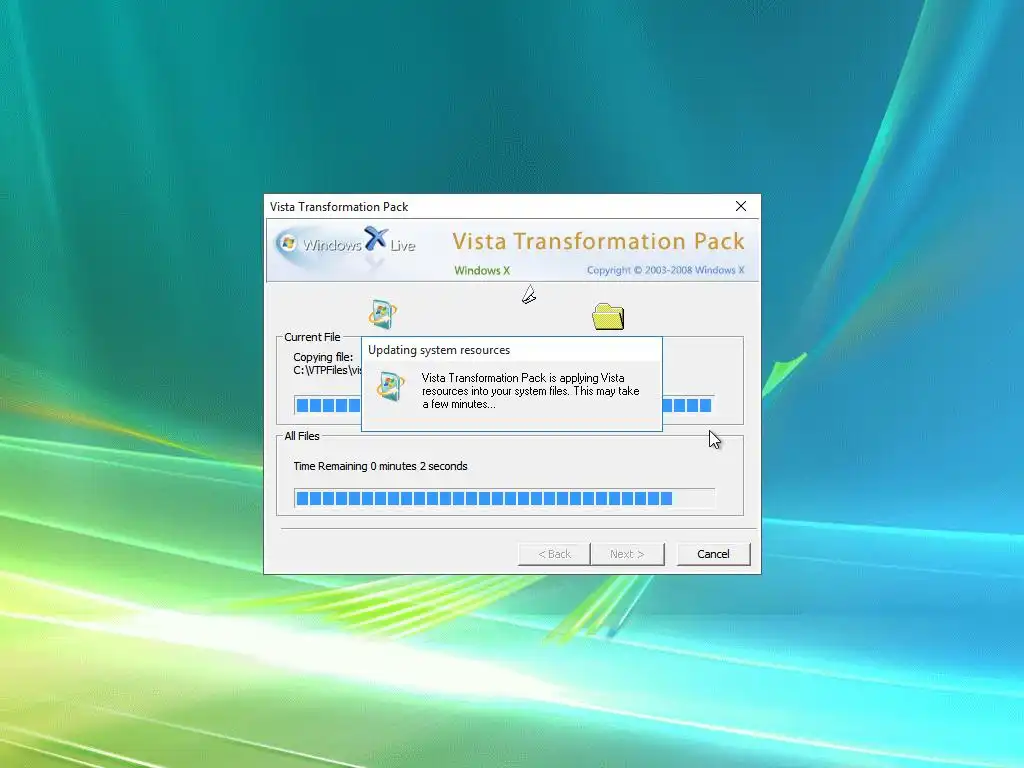Image resolution: width=1024 pixels, height=768 pixels.
Task: Click the disabled Next button
Action: pyautogui.click(x=627, y=554)
